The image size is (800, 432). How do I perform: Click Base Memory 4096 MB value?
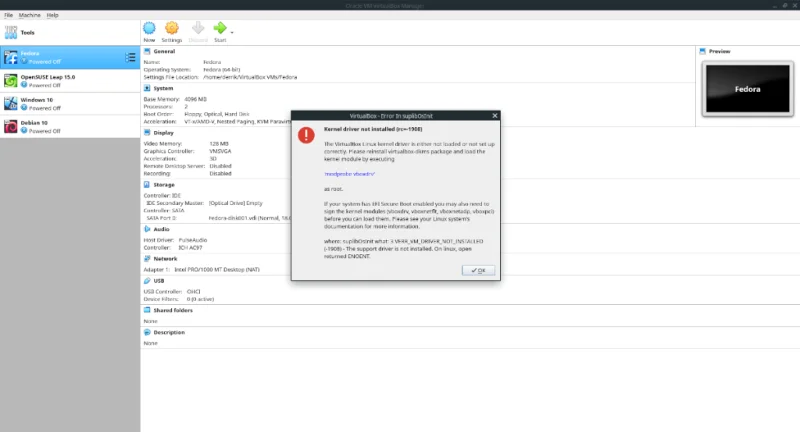tap(195, 99)
